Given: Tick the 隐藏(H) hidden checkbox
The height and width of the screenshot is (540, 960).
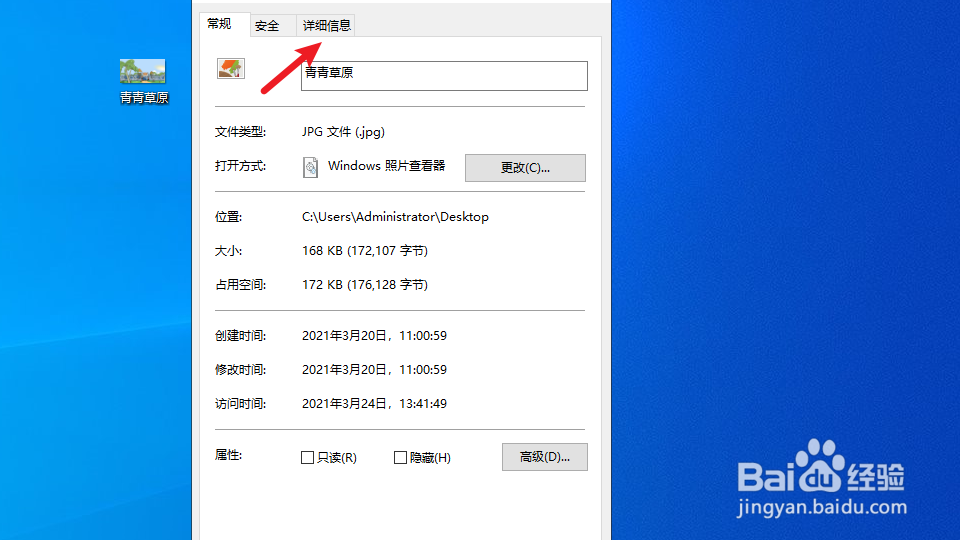Looking at the screenshot, I should click(x=400, y=457).
